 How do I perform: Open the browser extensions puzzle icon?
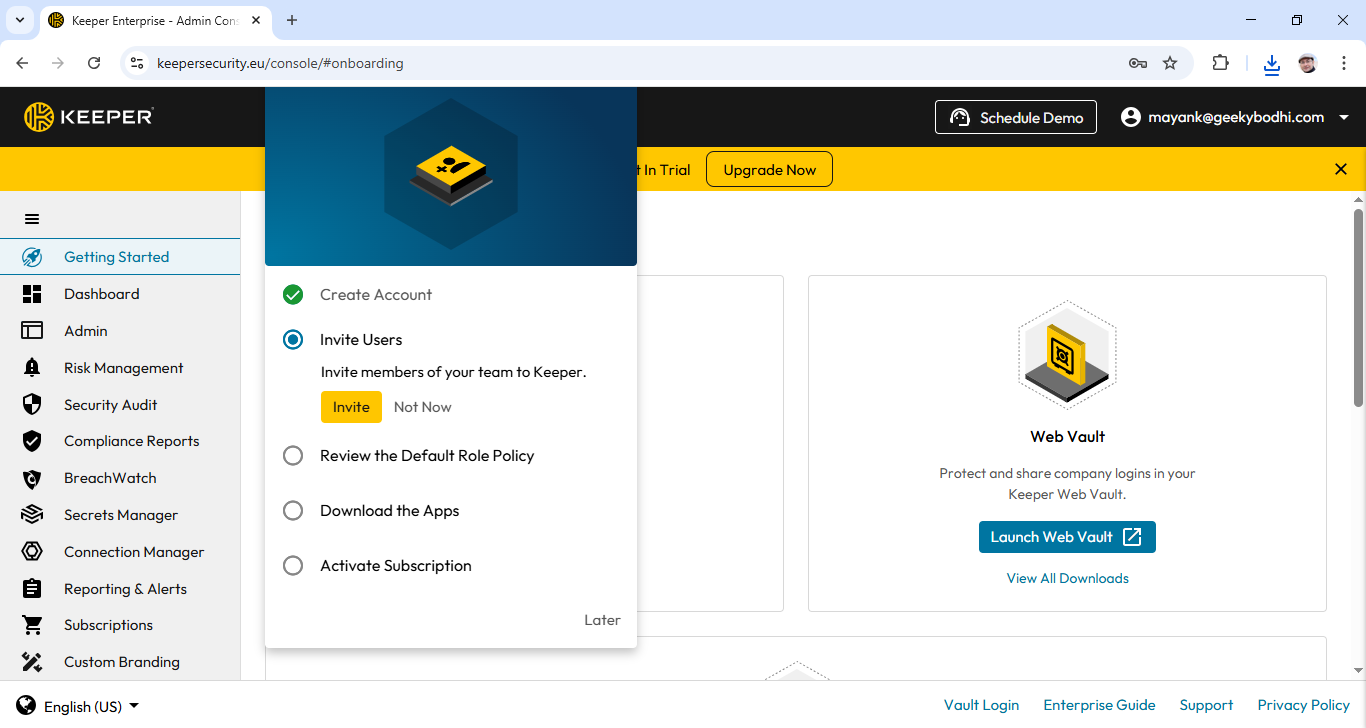tap(1220, 63)
